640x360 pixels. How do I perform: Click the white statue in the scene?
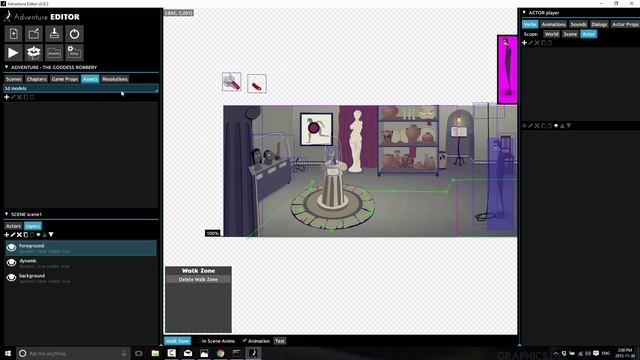pyautogui.click(x=356, y=140)
